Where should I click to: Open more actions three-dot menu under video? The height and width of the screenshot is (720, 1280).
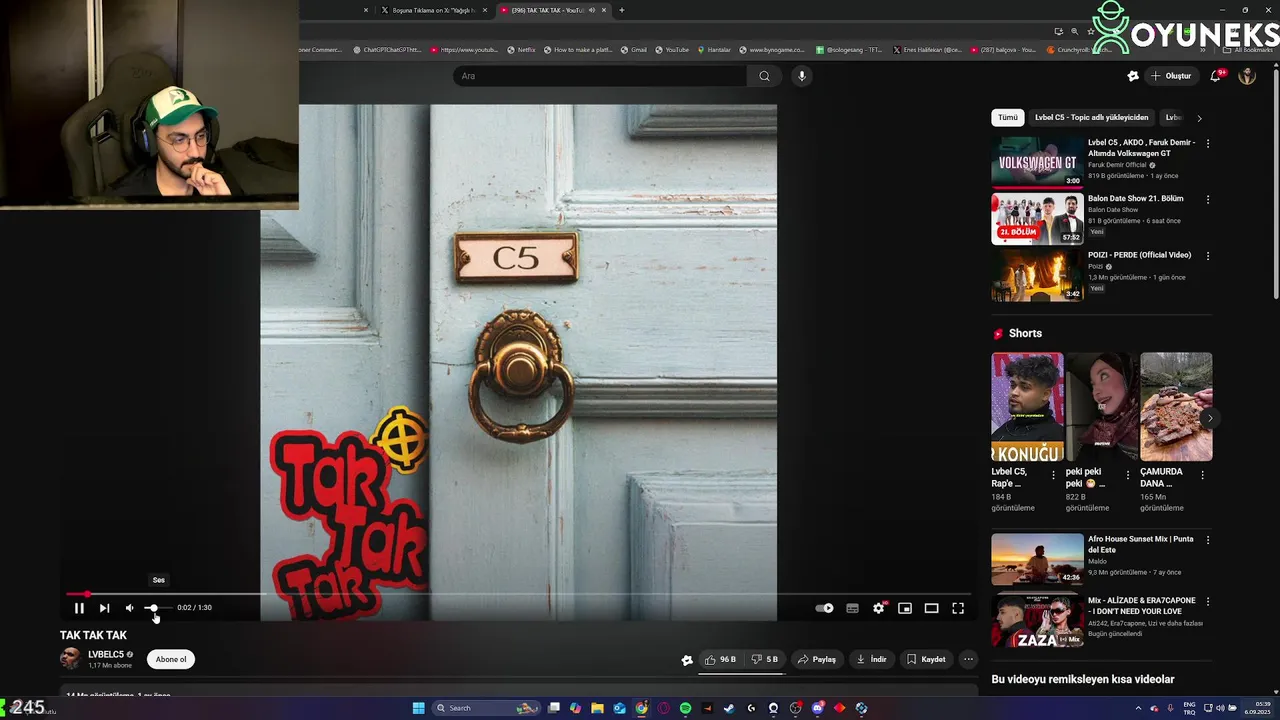(968, 660)
